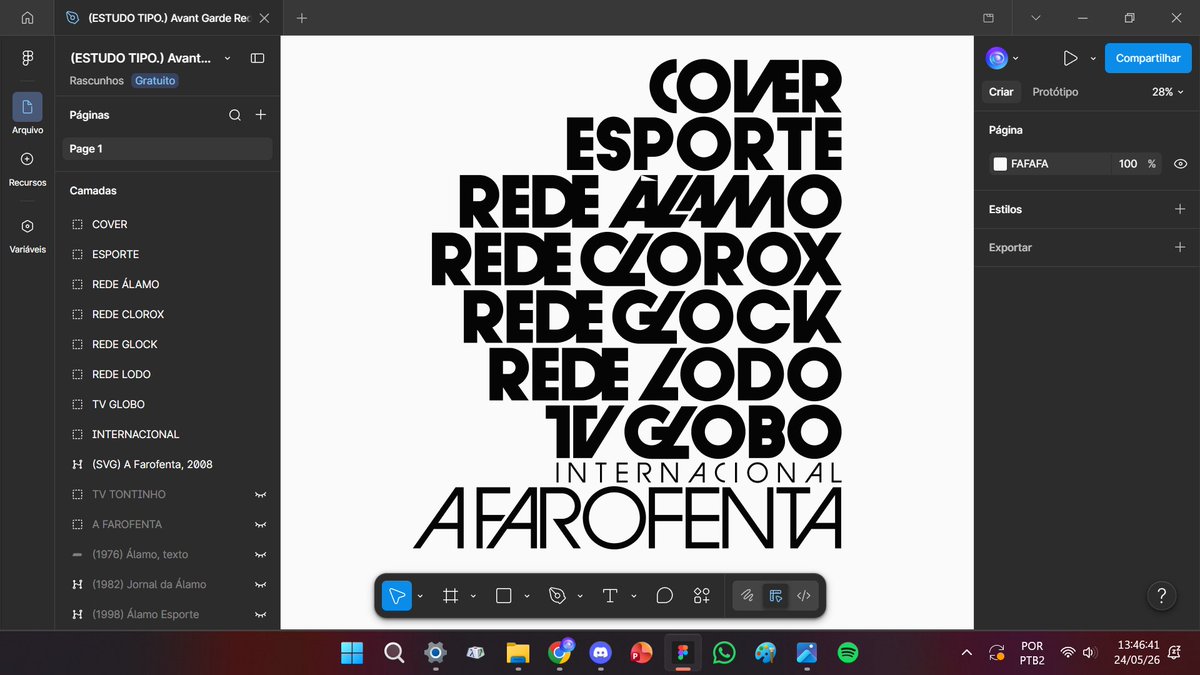The width and height of the screenshot is (1200, 675).
Task: Click the page background color swatch
Action: (1000, 164)
